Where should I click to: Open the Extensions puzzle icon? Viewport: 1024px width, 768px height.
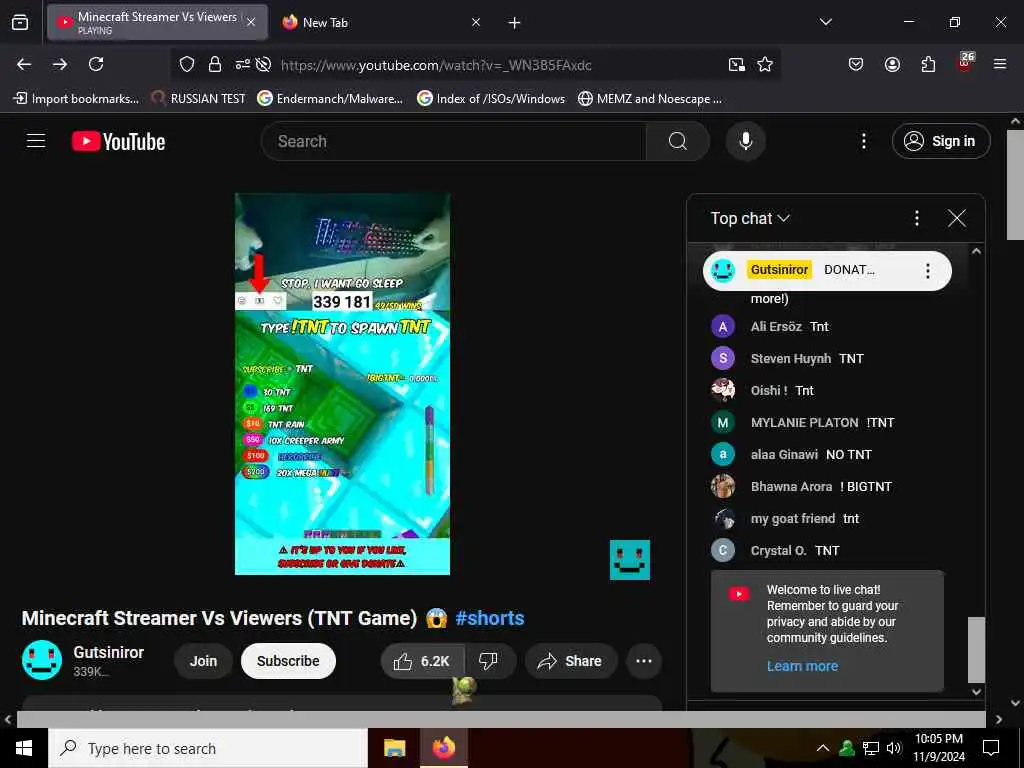tap(928, 64)
